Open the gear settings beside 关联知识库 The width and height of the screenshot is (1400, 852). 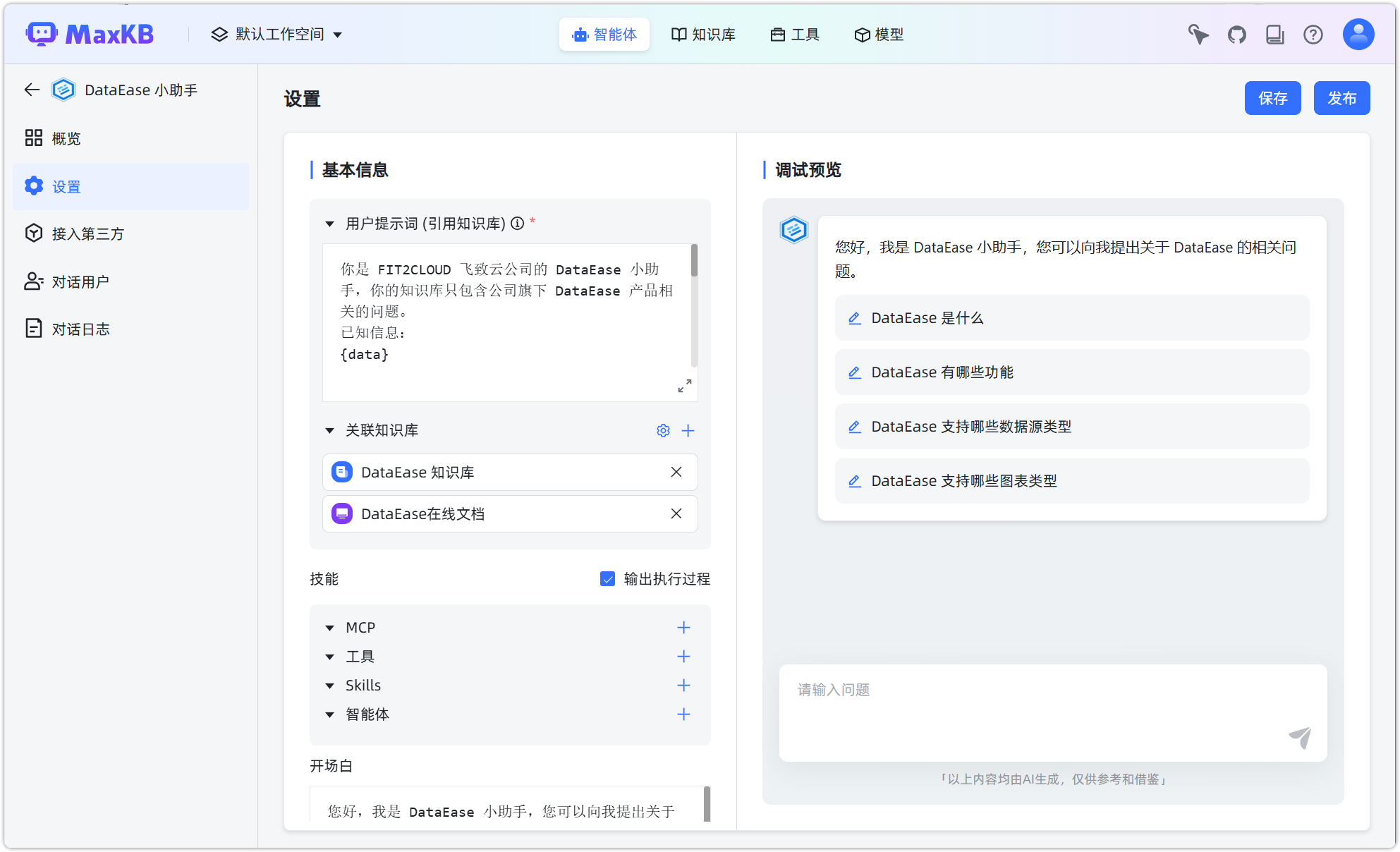point(662,430)
